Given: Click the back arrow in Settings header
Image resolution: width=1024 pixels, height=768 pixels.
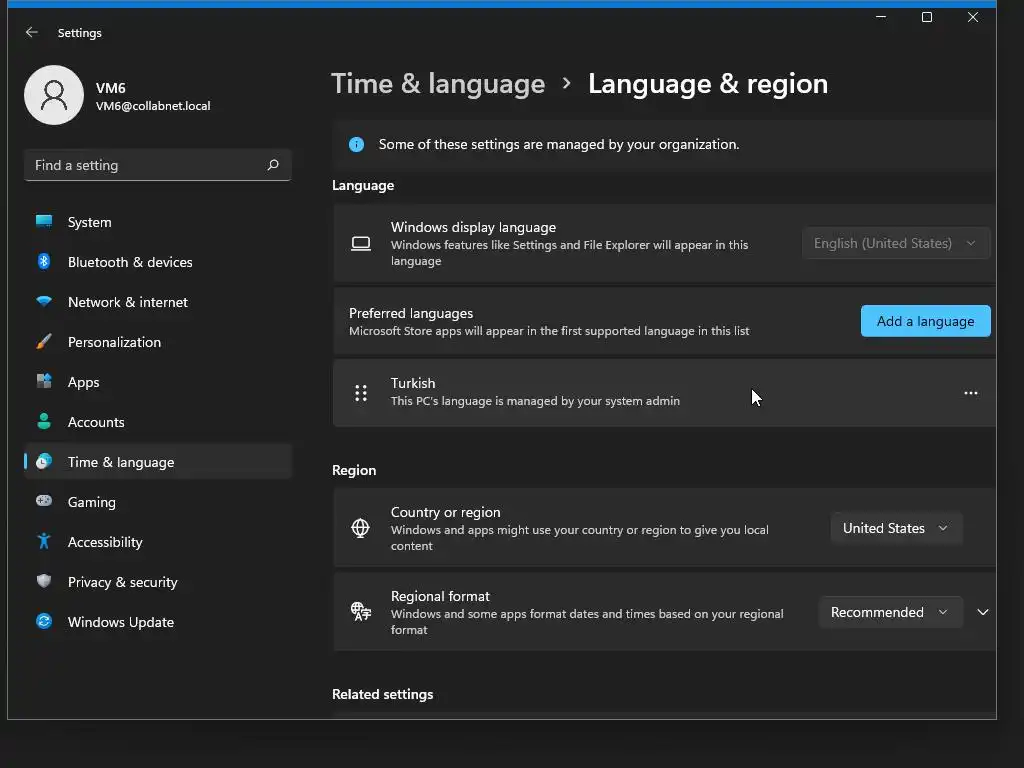Looking at the screenshot, I should coord(32,33).
